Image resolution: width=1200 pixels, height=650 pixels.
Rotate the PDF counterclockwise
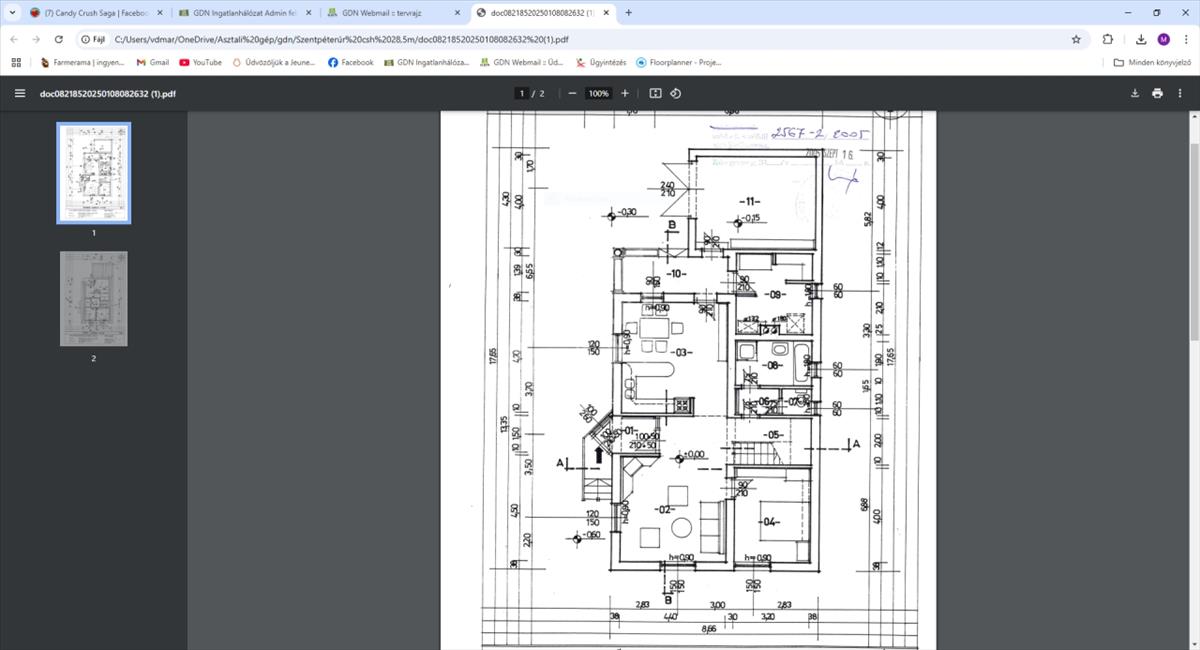point(676,93)
